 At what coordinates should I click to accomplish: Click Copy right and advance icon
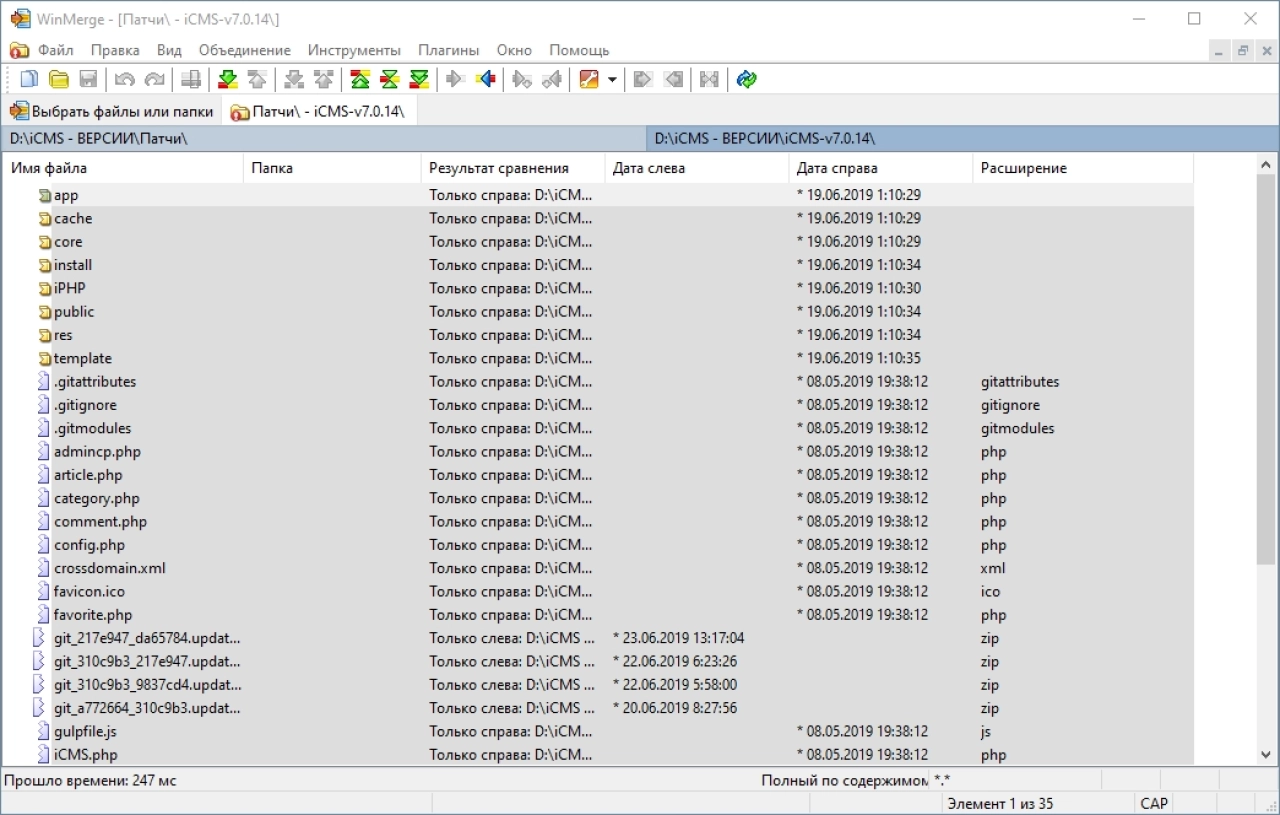(522, 79)
